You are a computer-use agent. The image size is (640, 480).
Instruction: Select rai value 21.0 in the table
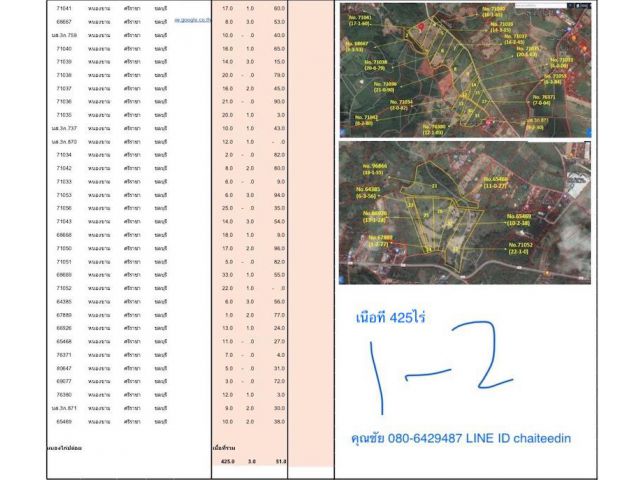point(228,102)
